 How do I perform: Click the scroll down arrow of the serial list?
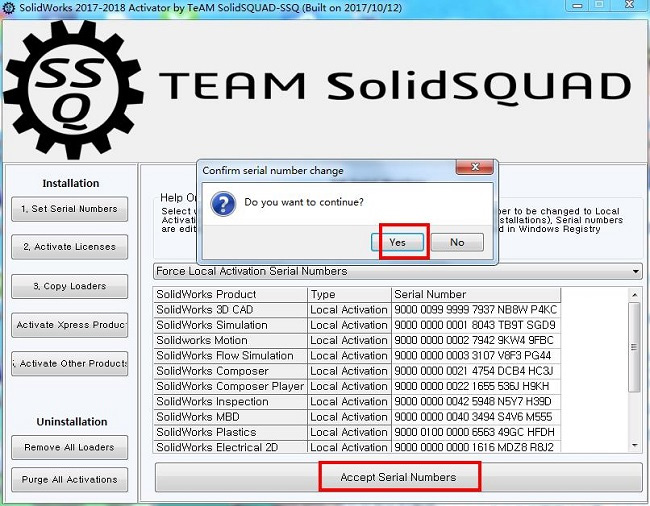click(634, 445)
